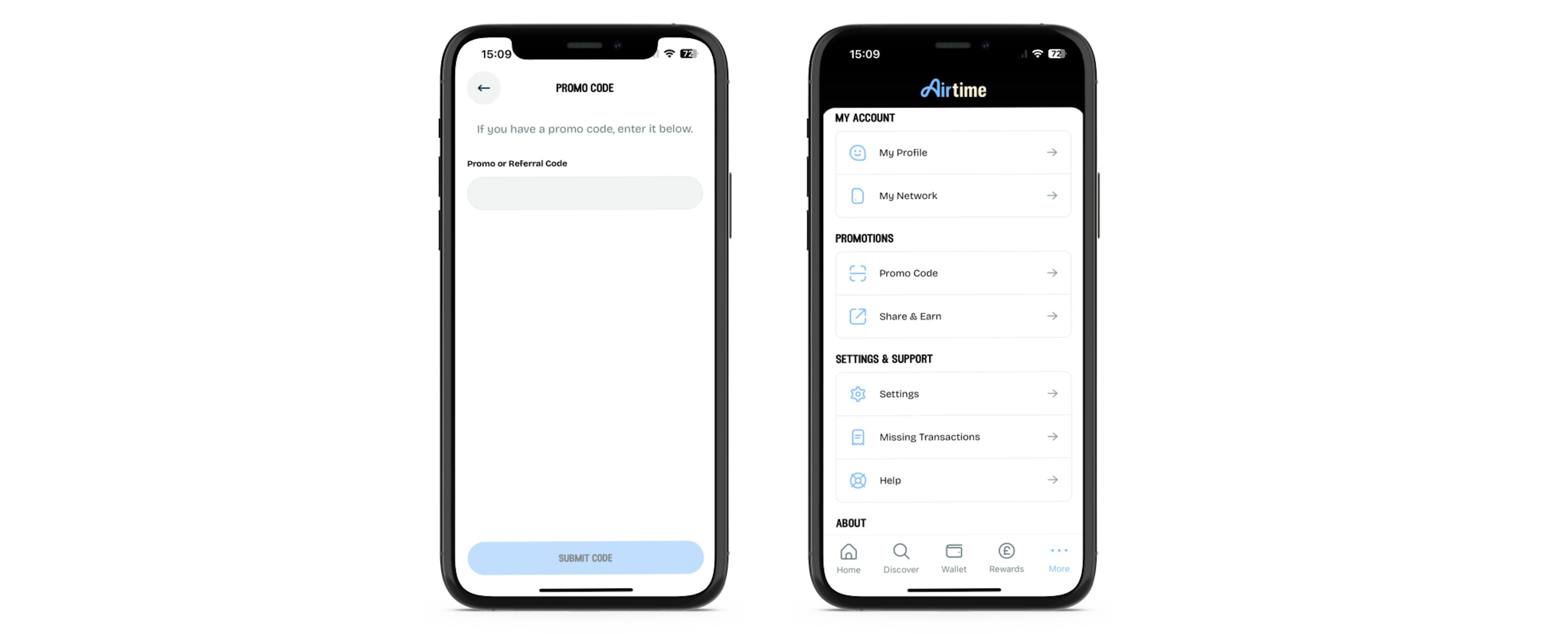Click the Help icon in Settings & Support
This screenshot has height=634, width=1568.
tap(857, 479)
